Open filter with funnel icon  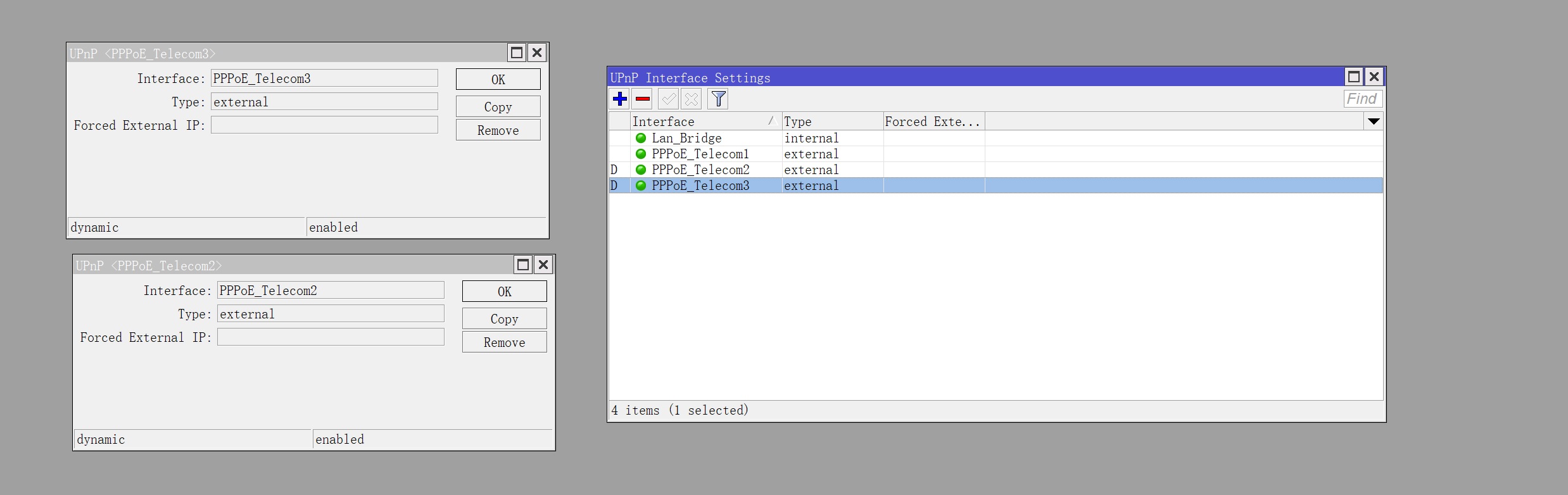tap(718, 99)
